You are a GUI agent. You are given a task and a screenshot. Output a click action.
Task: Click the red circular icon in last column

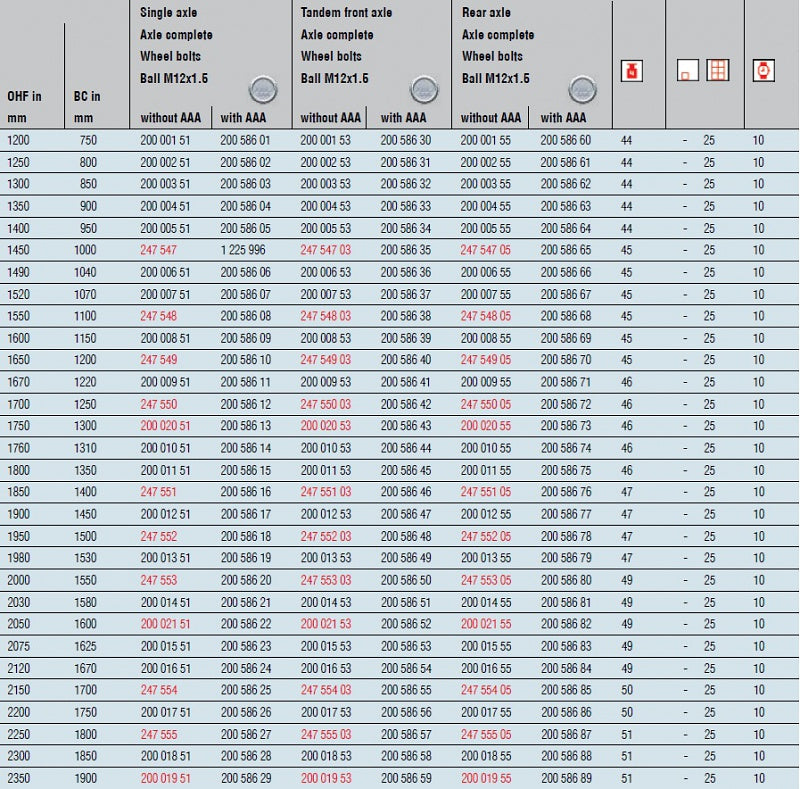pyautogui.click(x=762, y=70)
